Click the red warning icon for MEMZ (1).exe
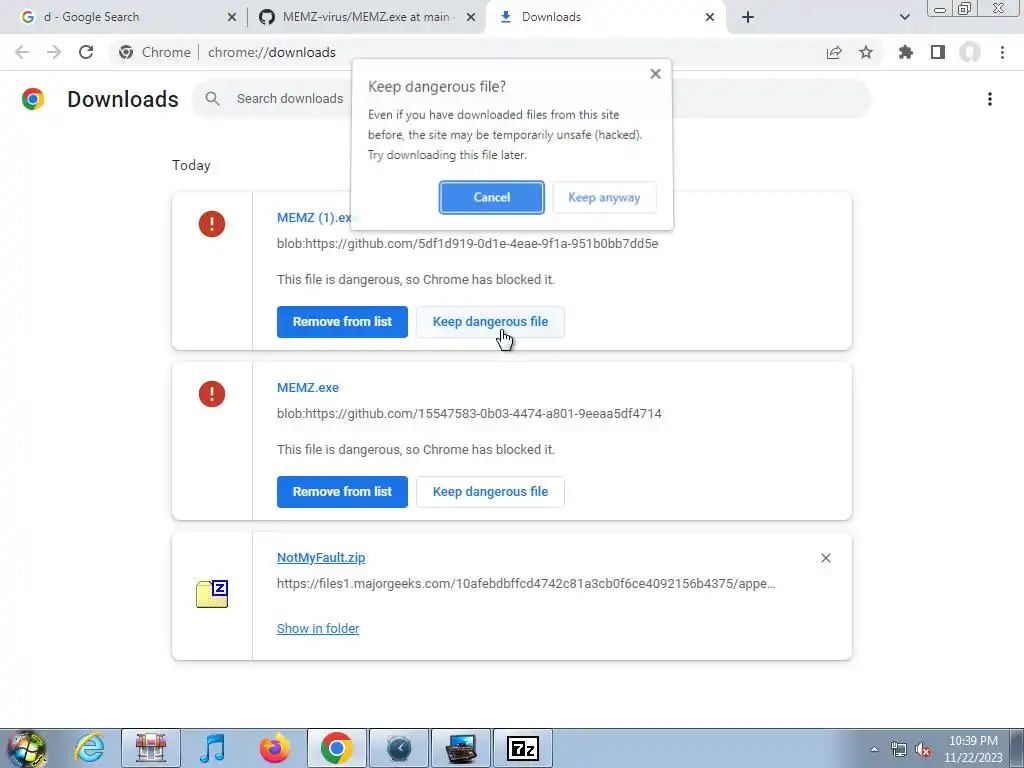The image size is (1024, 768). point(212,224)
